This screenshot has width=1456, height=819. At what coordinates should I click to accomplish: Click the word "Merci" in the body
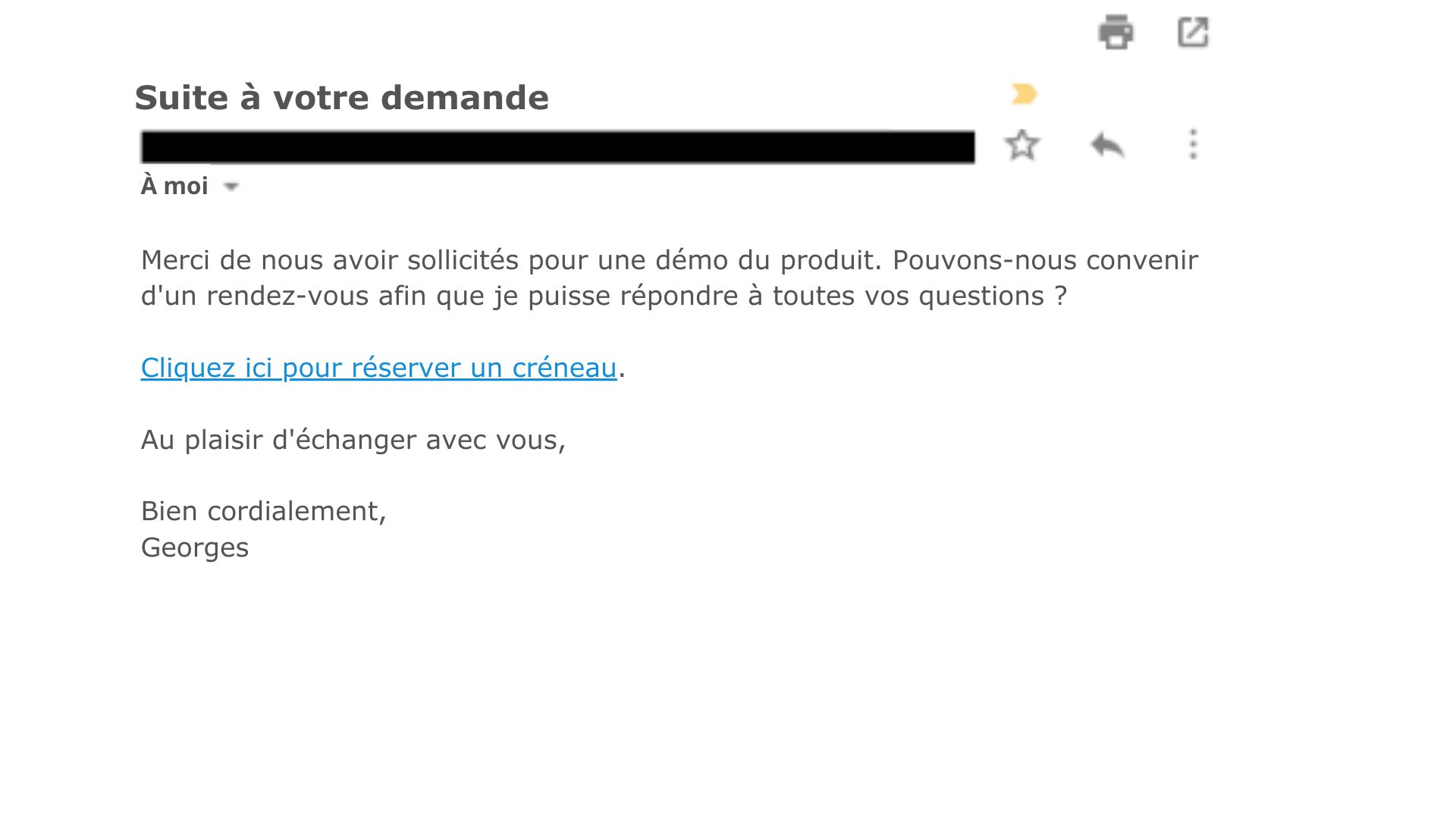(175, 260)
